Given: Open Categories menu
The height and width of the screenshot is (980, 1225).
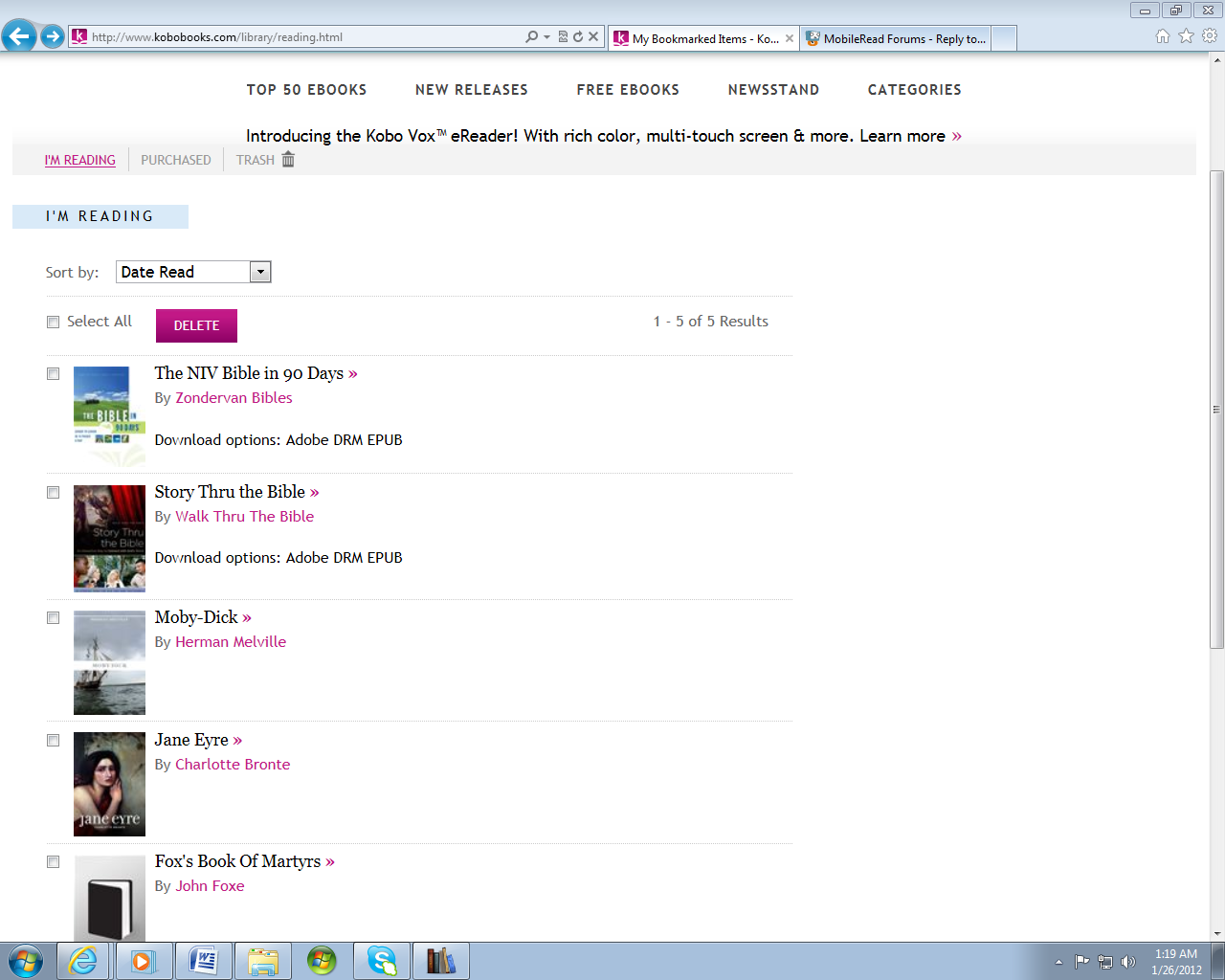Looking at the screenshot, I should (x=915, y=90).
